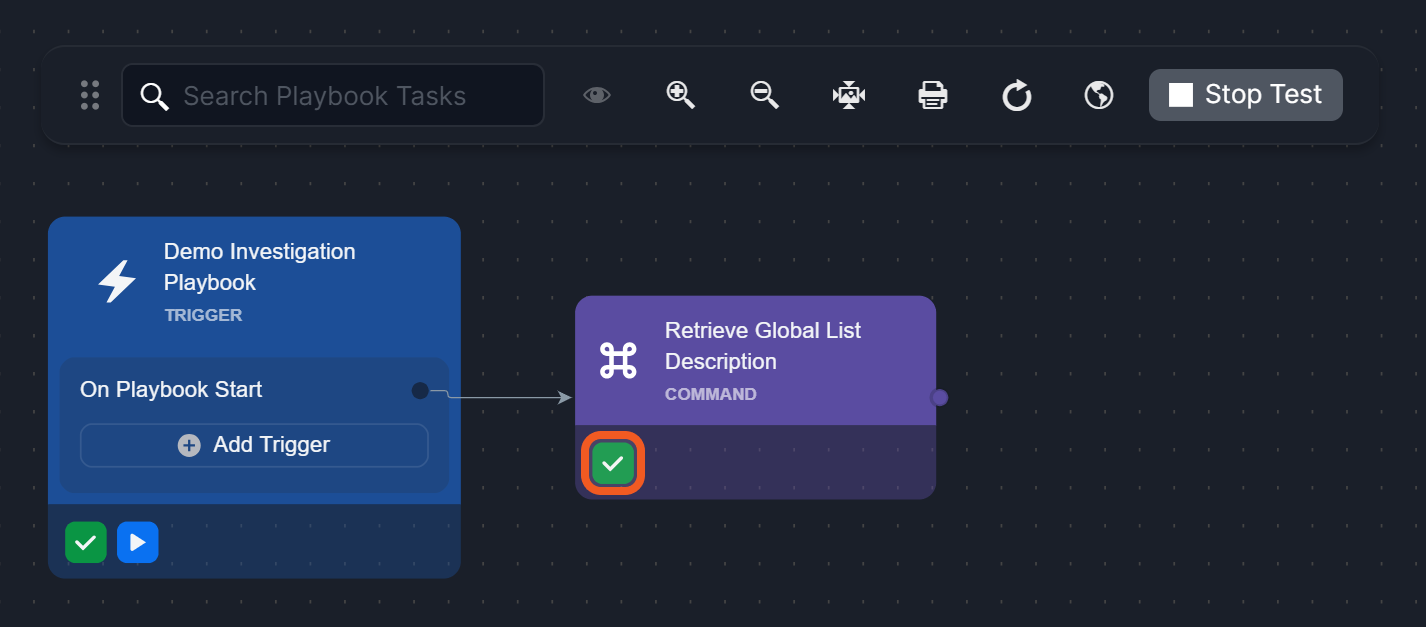Focus the Search Playbook Tasks field
Image resolution: width=1426 pixels, height=627 pixels.
pos(333,95)
